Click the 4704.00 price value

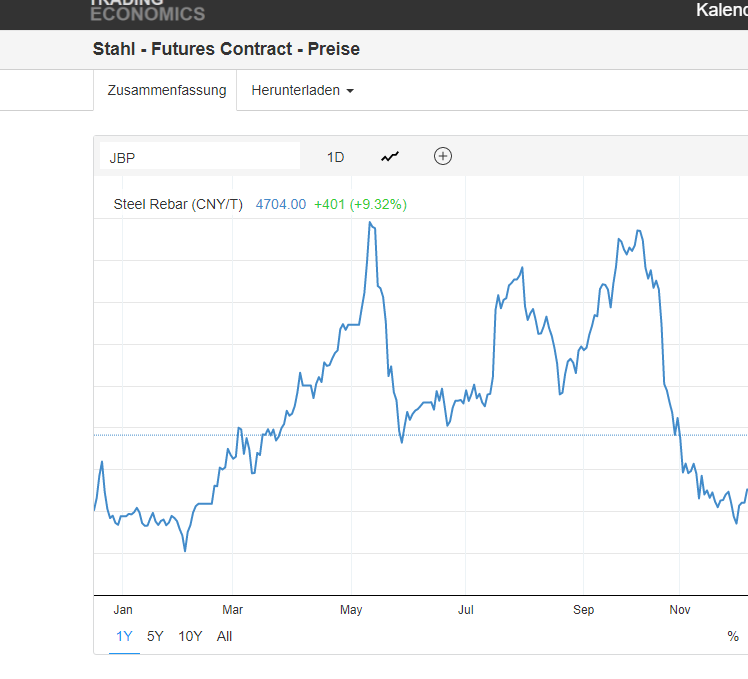click(280, 204)
